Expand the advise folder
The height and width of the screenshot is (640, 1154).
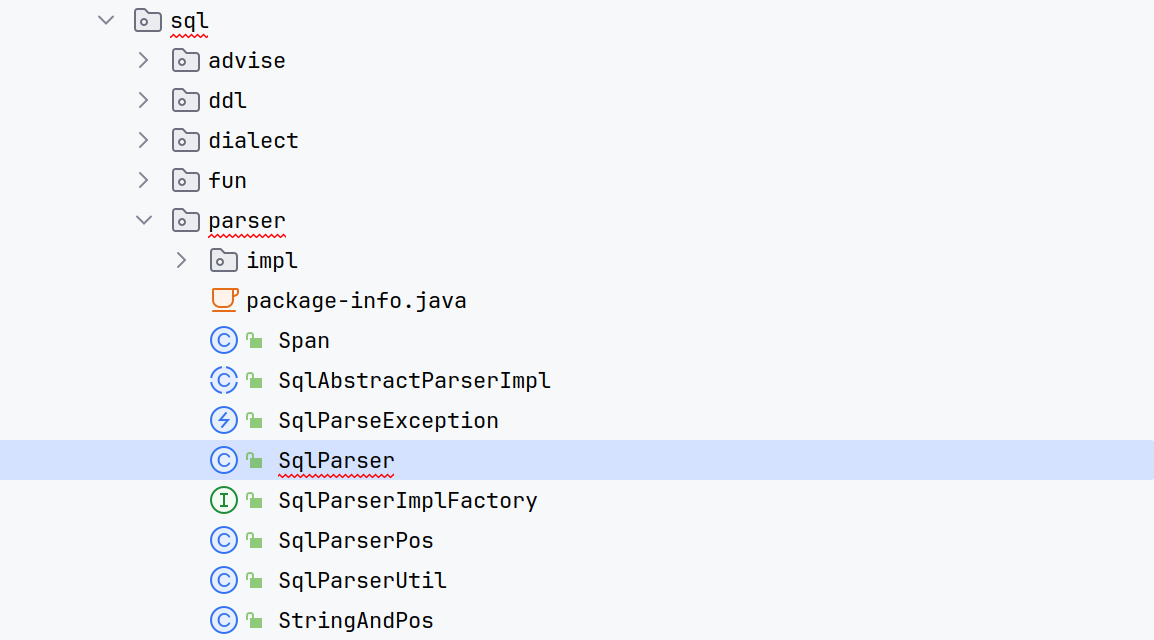coord(143,60)
